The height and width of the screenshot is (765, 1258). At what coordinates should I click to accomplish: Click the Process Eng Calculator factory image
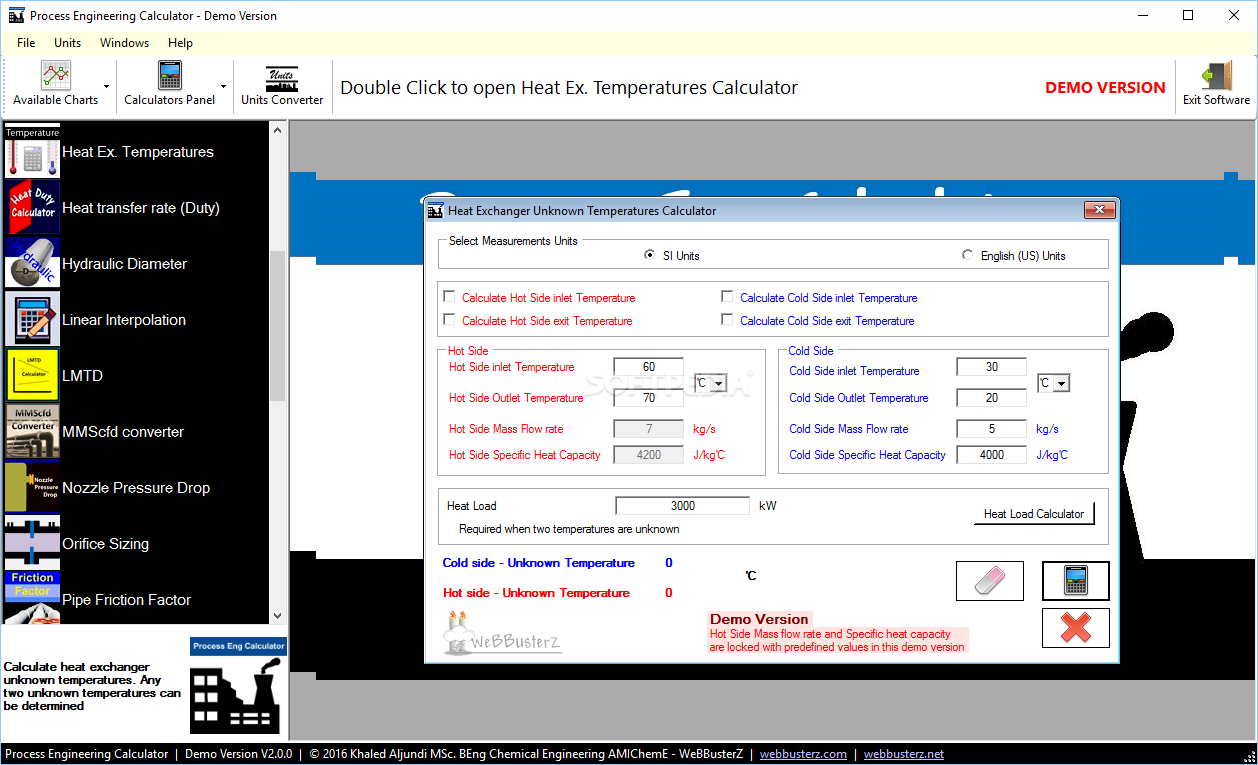238,686
